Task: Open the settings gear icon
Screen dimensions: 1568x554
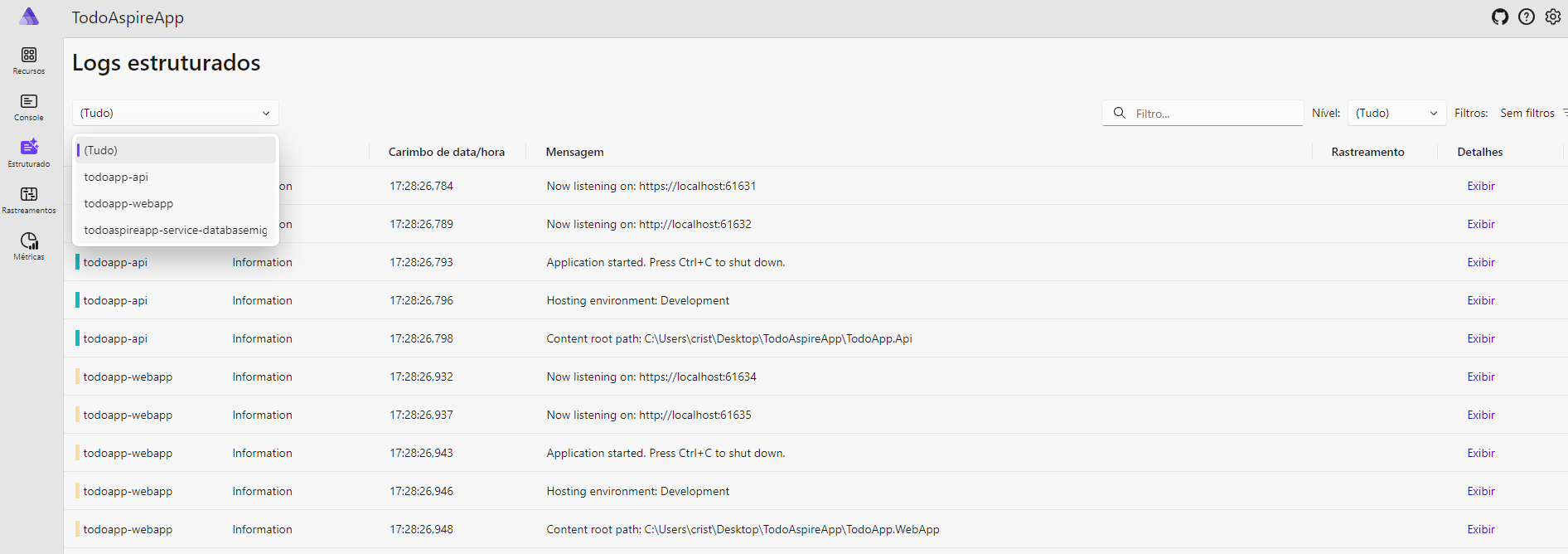Action: coord(1553,17)
